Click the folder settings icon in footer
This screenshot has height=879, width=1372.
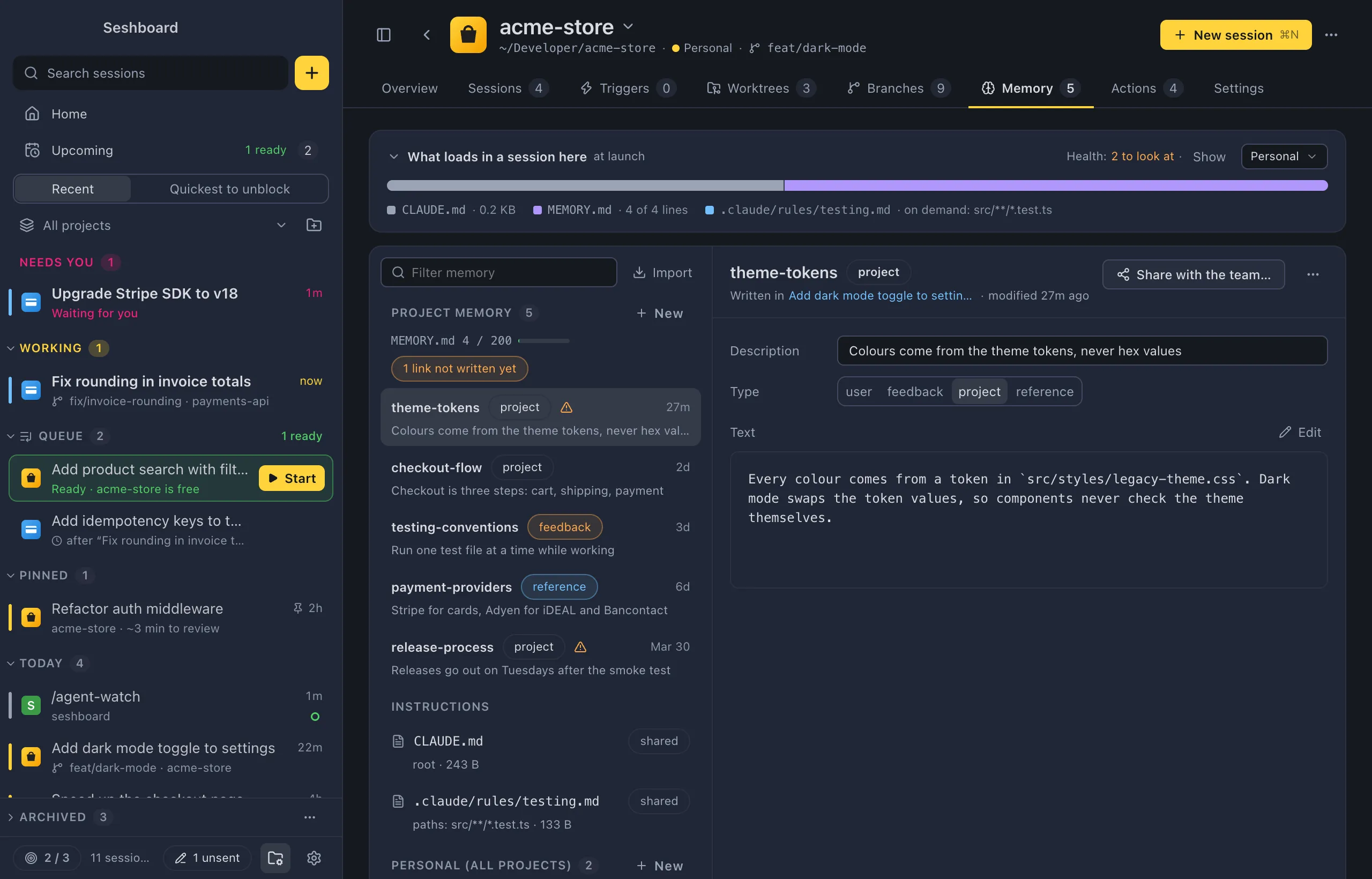point(275,858)
